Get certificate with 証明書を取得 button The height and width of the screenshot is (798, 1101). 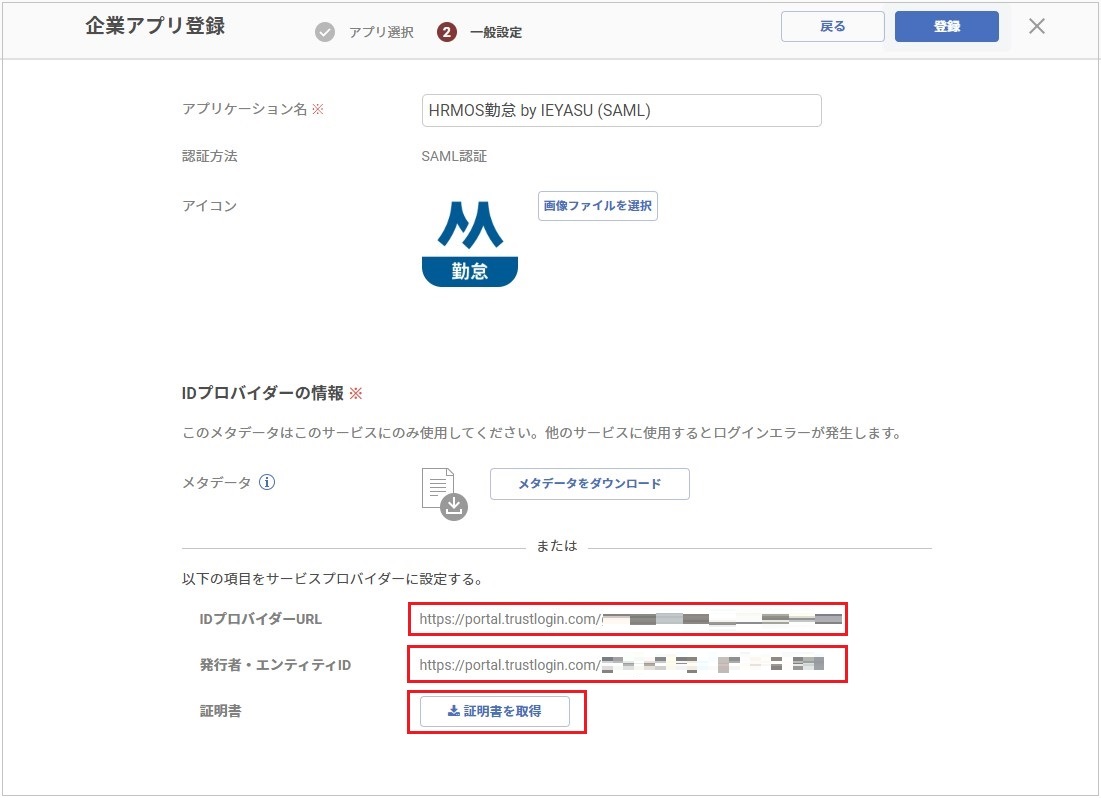click(495, 712)
